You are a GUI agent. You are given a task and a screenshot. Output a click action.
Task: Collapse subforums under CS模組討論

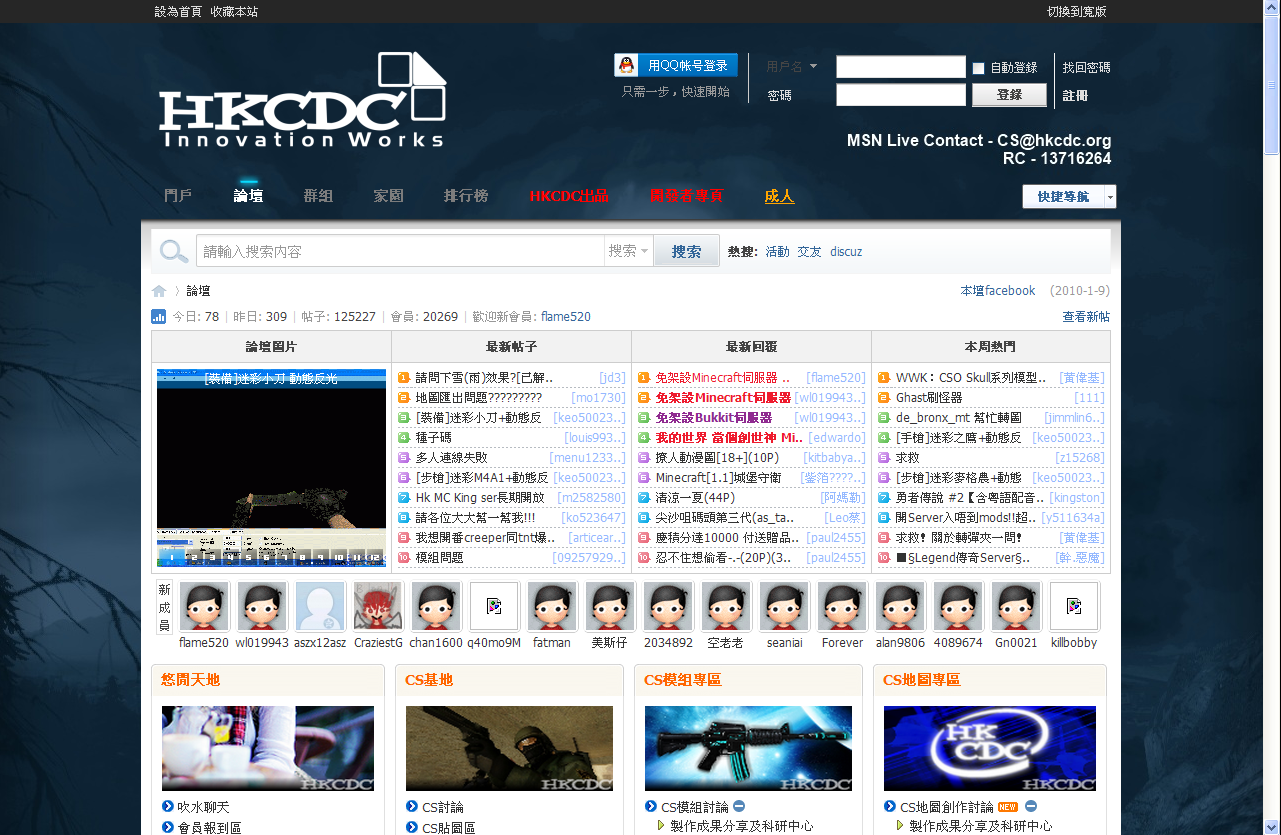738,806
